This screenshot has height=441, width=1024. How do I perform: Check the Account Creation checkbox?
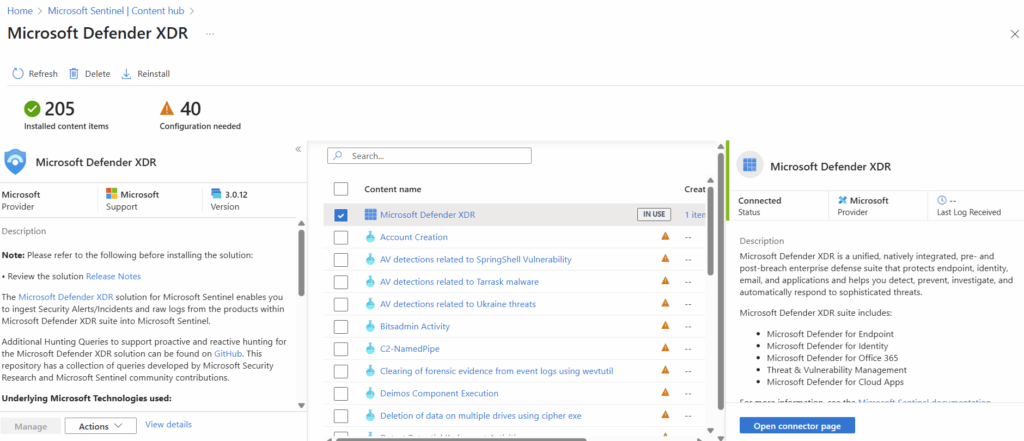point(341,237)
